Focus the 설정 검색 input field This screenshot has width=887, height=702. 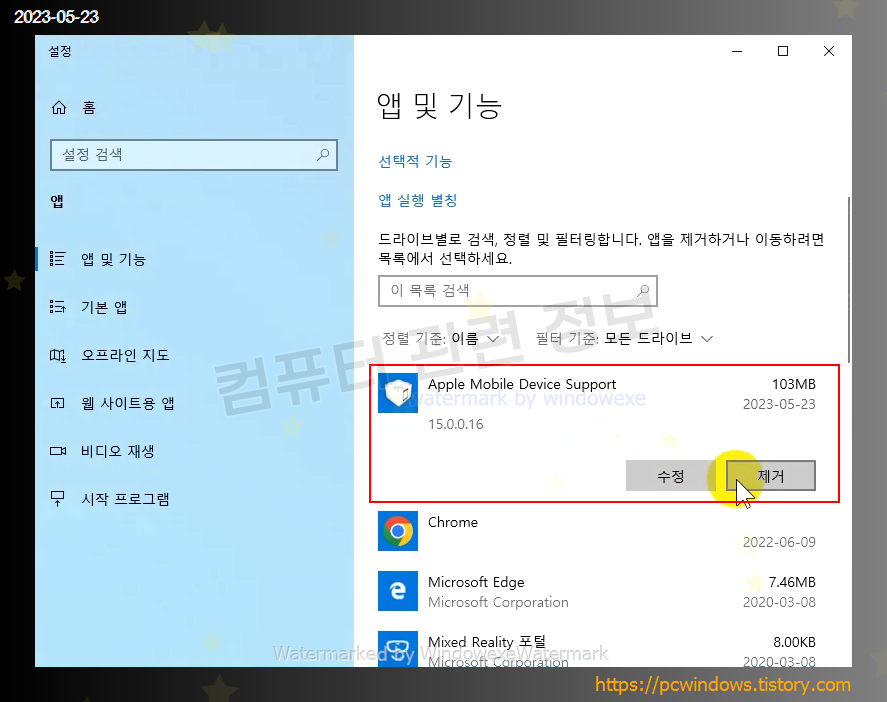[193, 154]
